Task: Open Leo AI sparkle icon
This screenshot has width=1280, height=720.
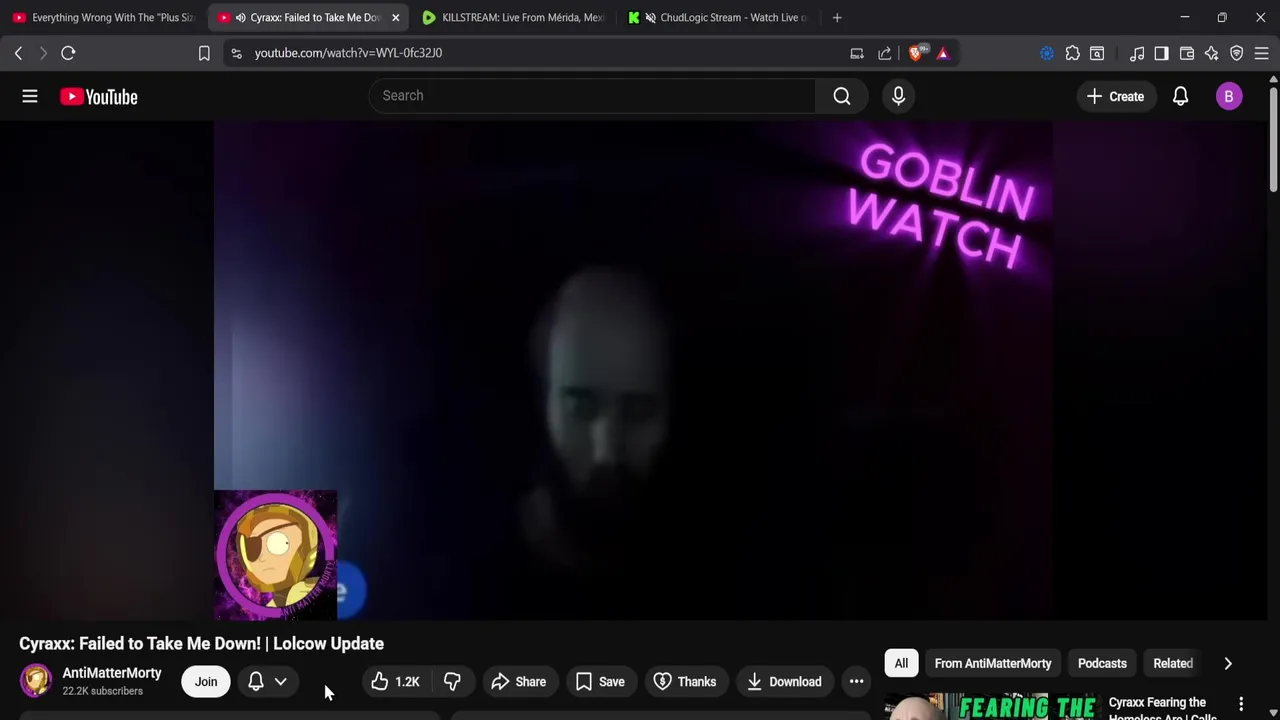Action: 1212,53
